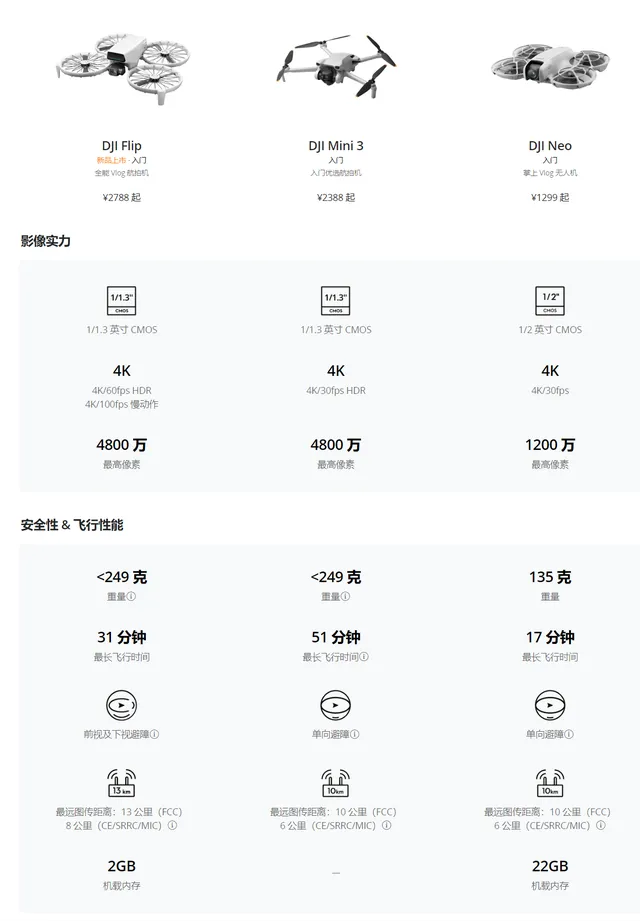Screen dimensions: 640x921
Task: Click DJI Flip's 13 km transmission icon
Action: tap(121, 783)
